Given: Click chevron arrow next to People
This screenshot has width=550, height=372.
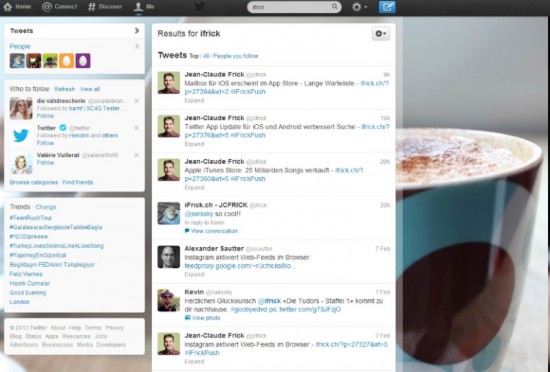Looking at the screenshot, I should pos(137,46).
